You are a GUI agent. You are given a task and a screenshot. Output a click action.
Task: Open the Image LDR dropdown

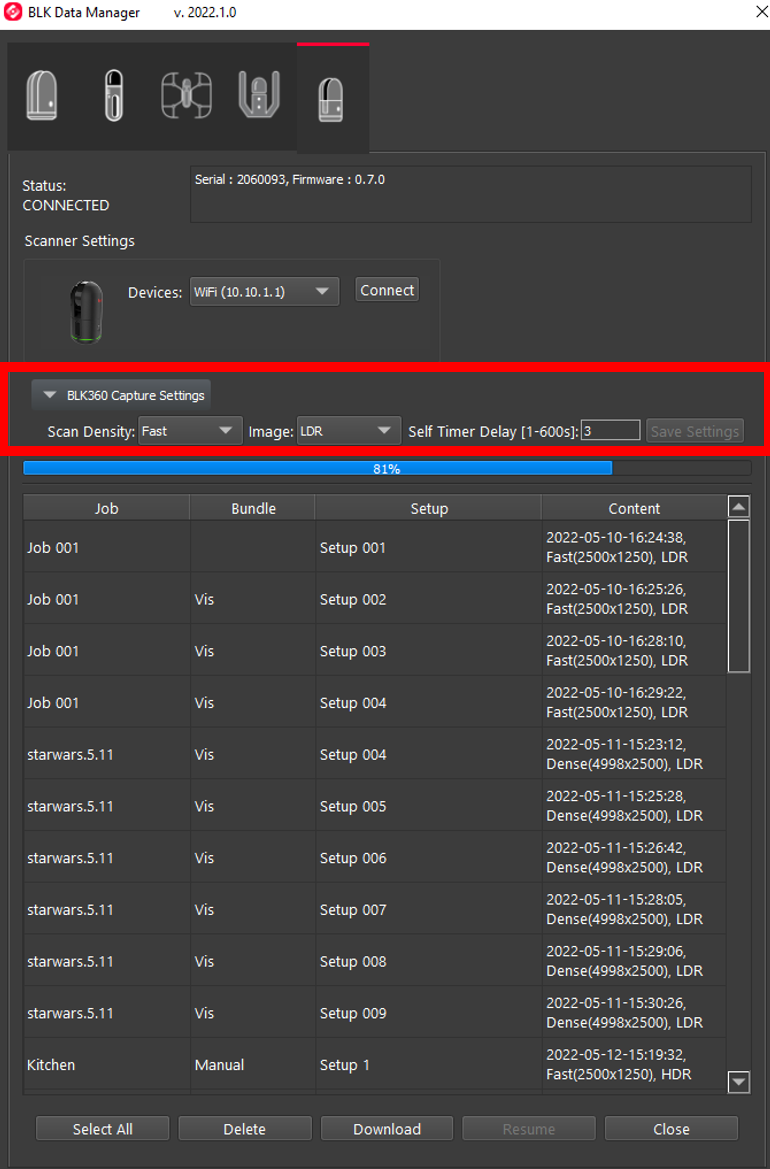[349, 431]
